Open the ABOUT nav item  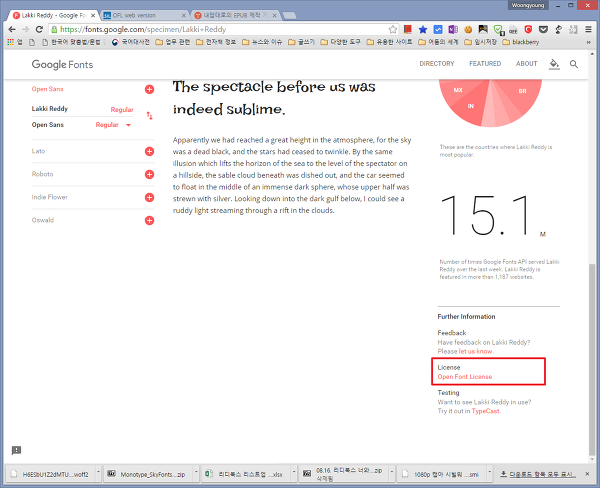click(x=526, y=64)
